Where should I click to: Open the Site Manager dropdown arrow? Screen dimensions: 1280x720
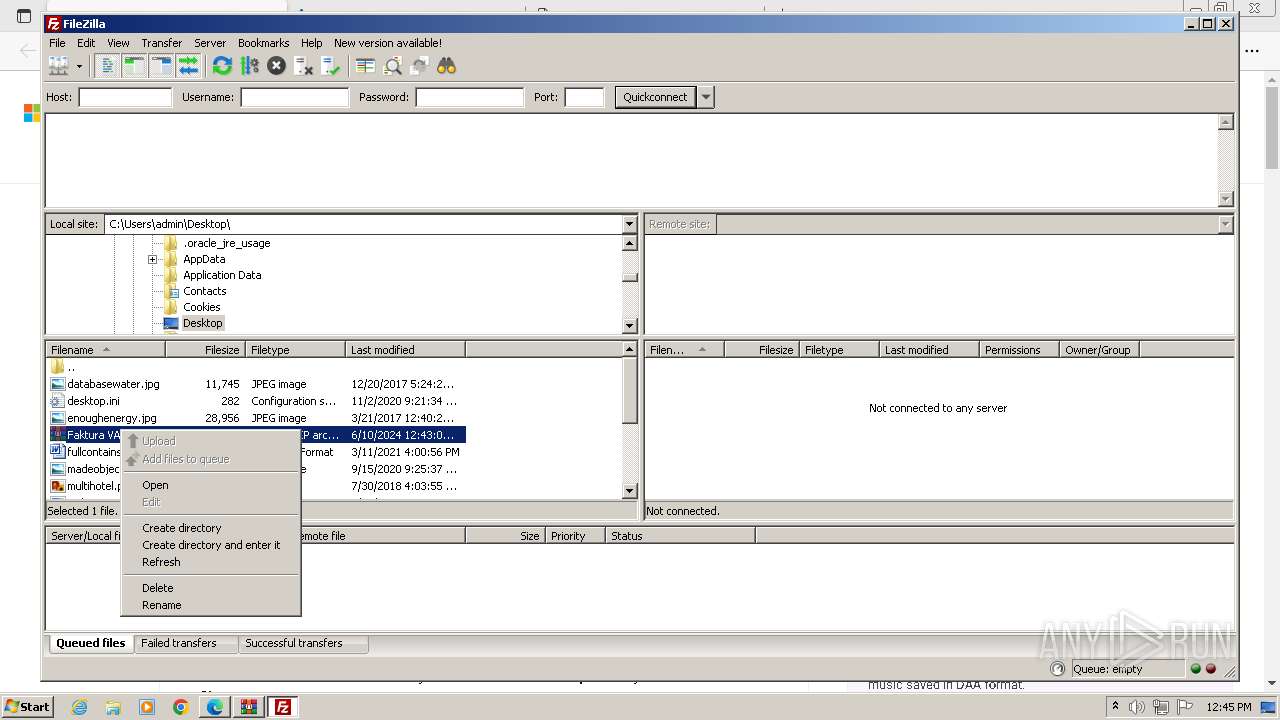coord(79,66)
